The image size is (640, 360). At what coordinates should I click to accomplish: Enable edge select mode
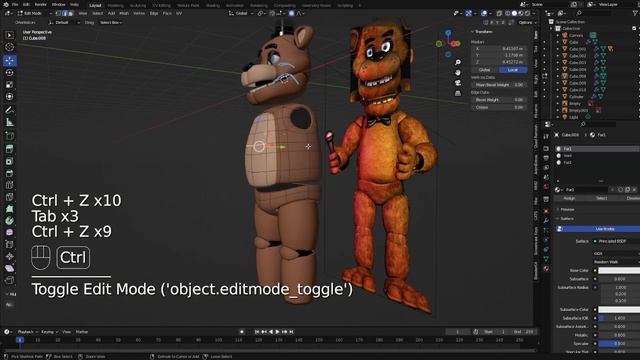pos(64,13)
